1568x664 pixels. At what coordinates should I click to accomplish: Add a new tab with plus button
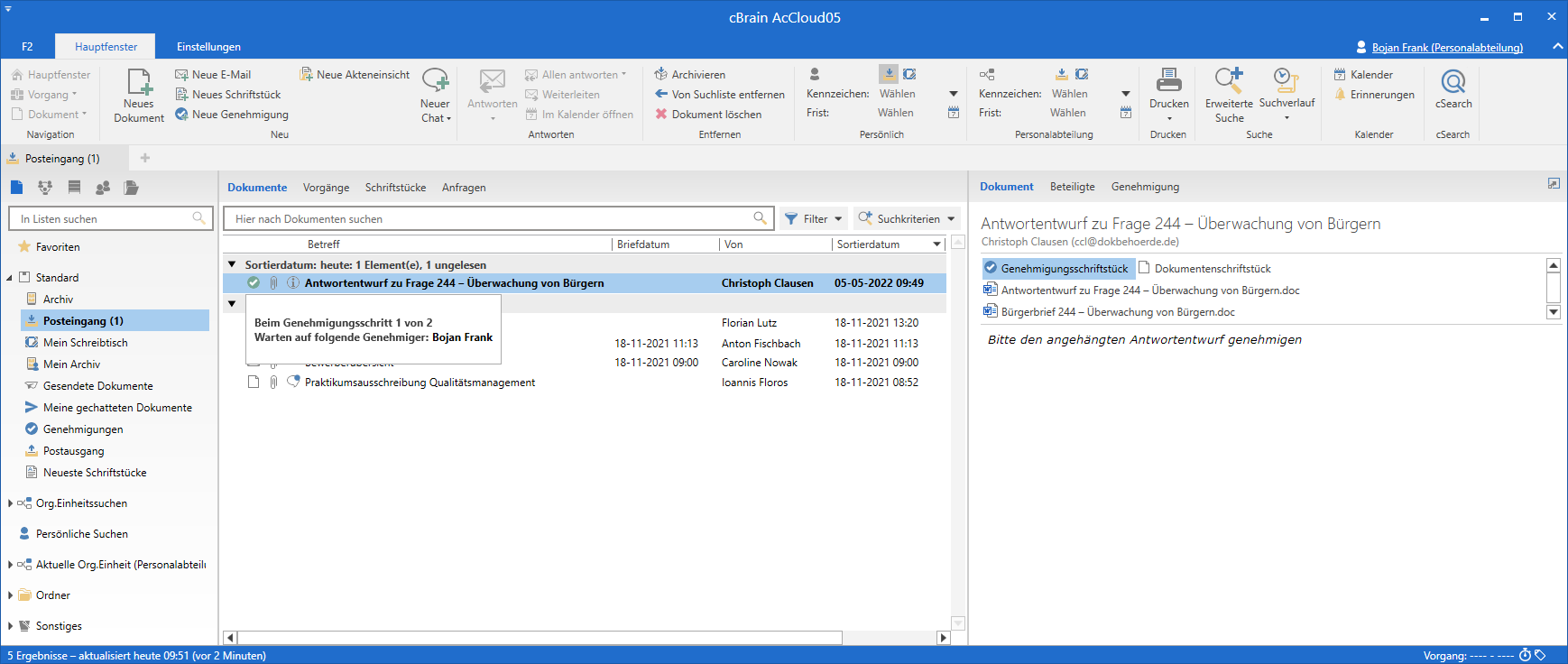pos(144,158)
